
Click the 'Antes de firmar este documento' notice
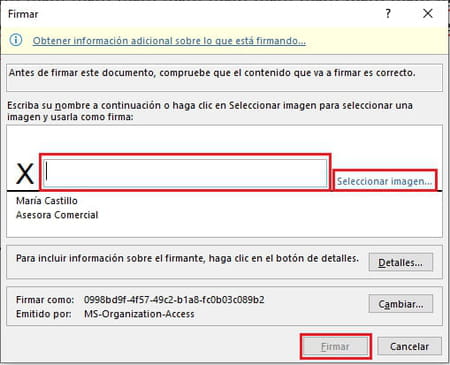click(212, 73)
